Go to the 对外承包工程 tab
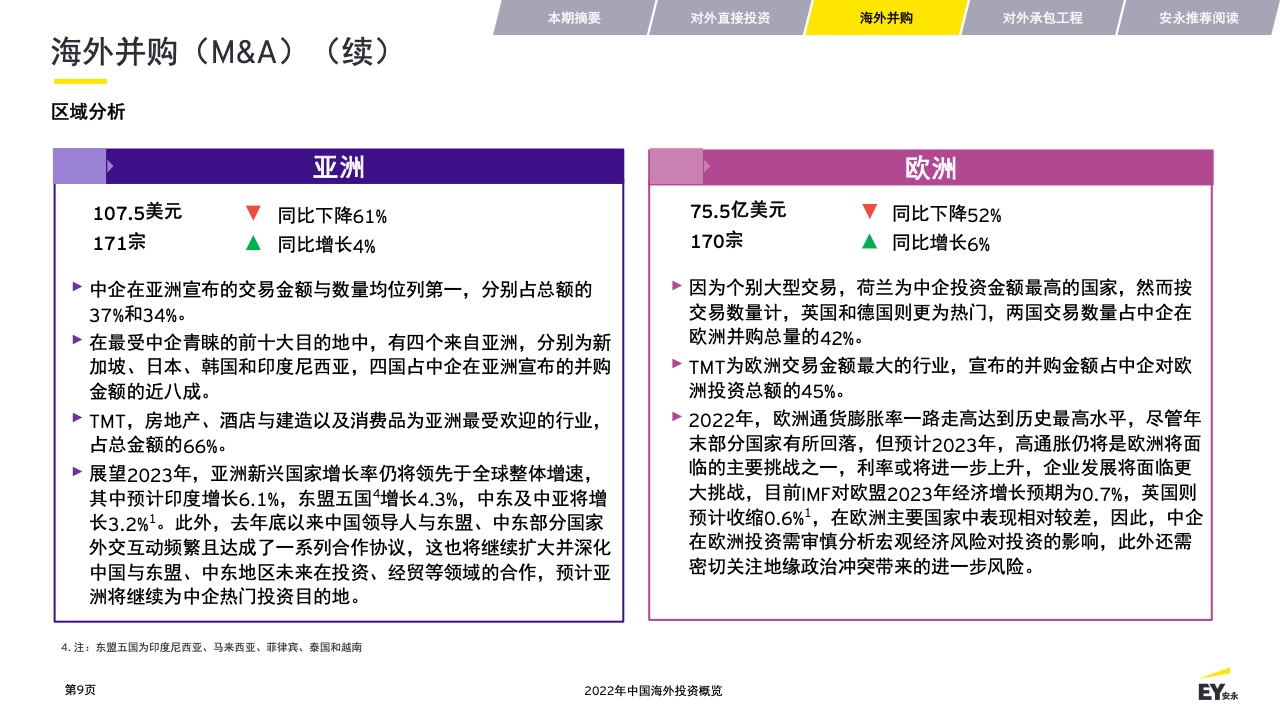The image size is (1280, 720). pos(1042,18)
